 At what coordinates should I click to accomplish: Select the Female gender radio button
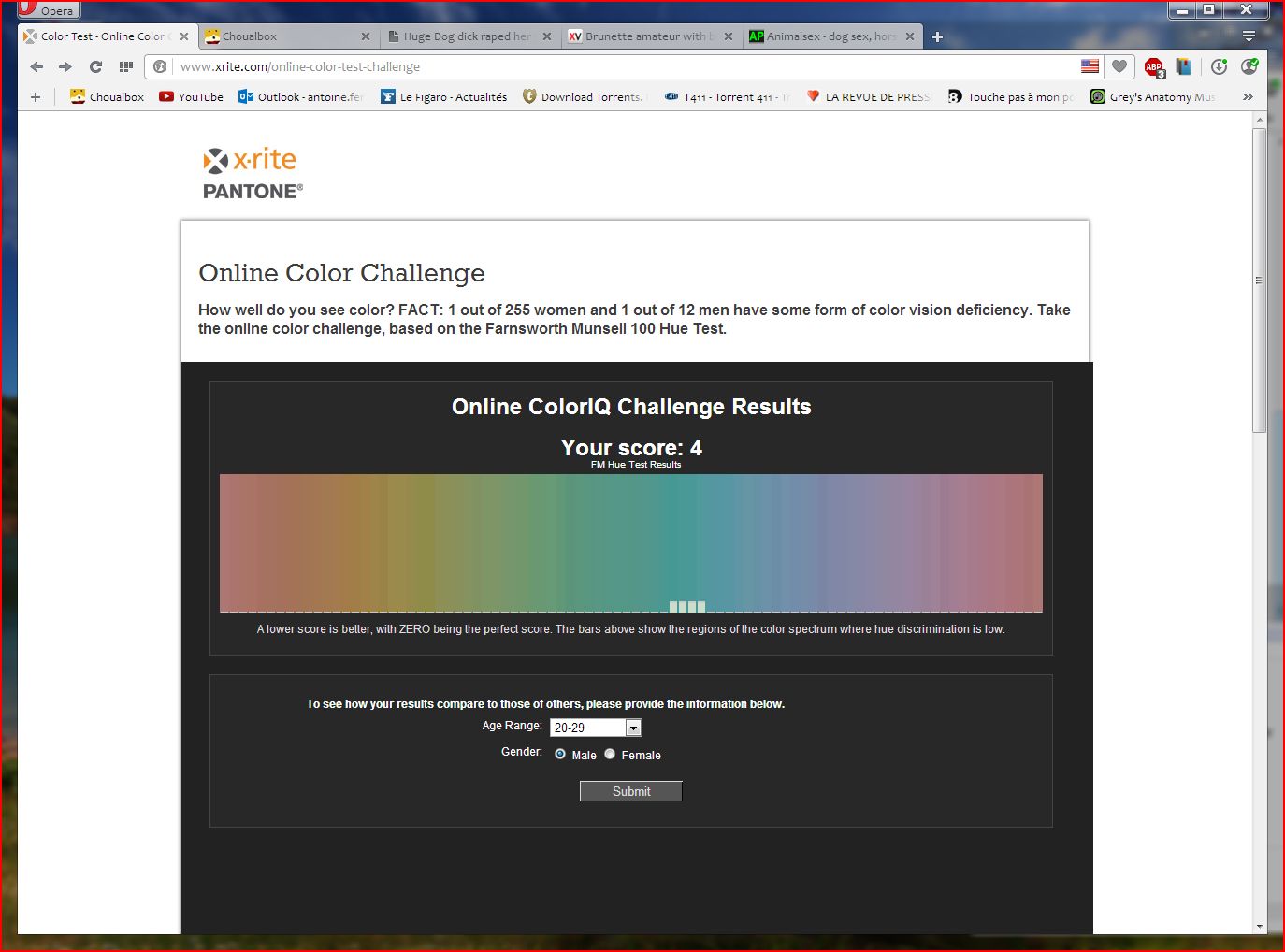point(610,754)
